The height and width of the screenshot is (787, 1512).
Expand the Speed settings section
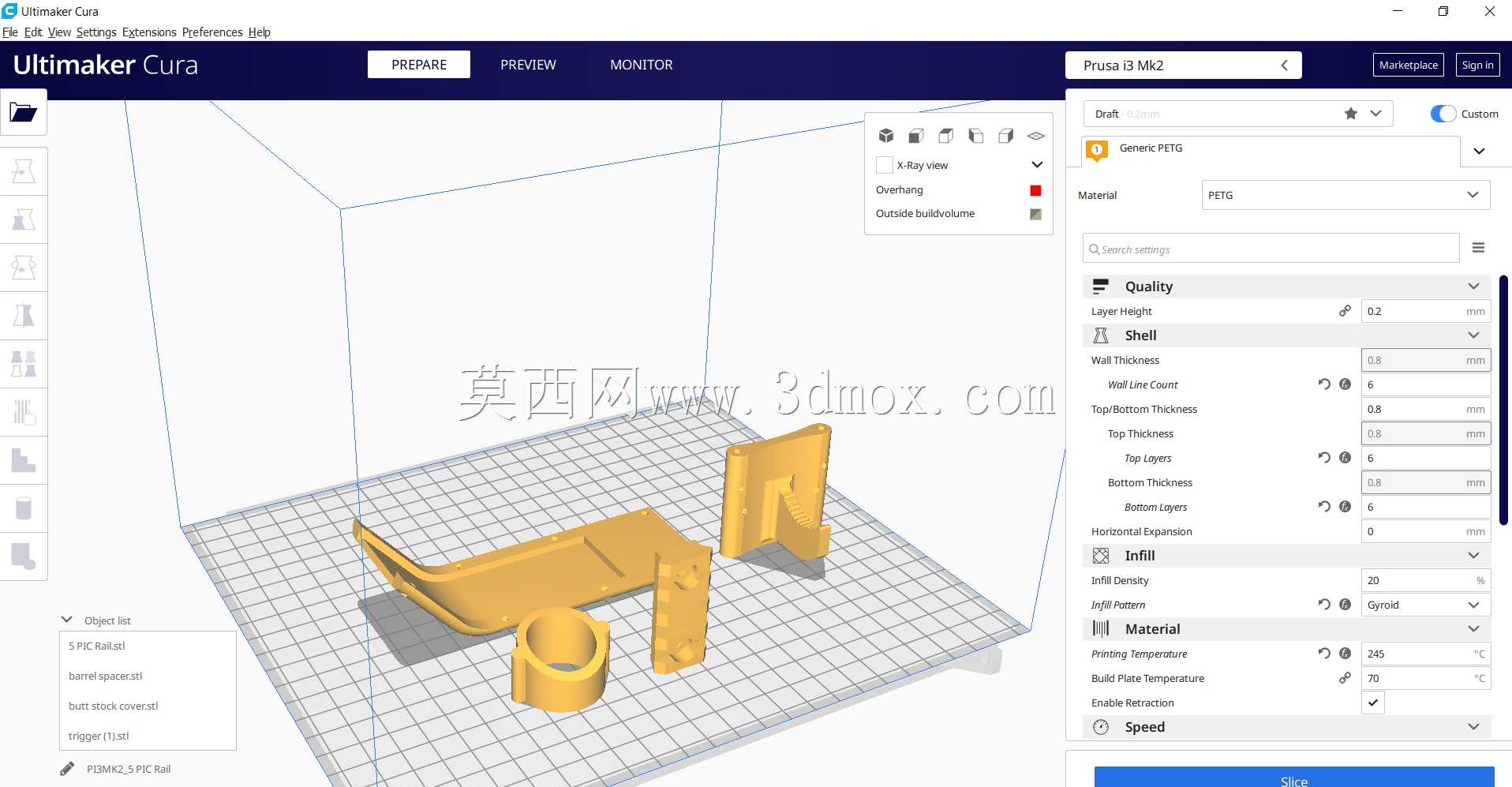point(1287,727)
